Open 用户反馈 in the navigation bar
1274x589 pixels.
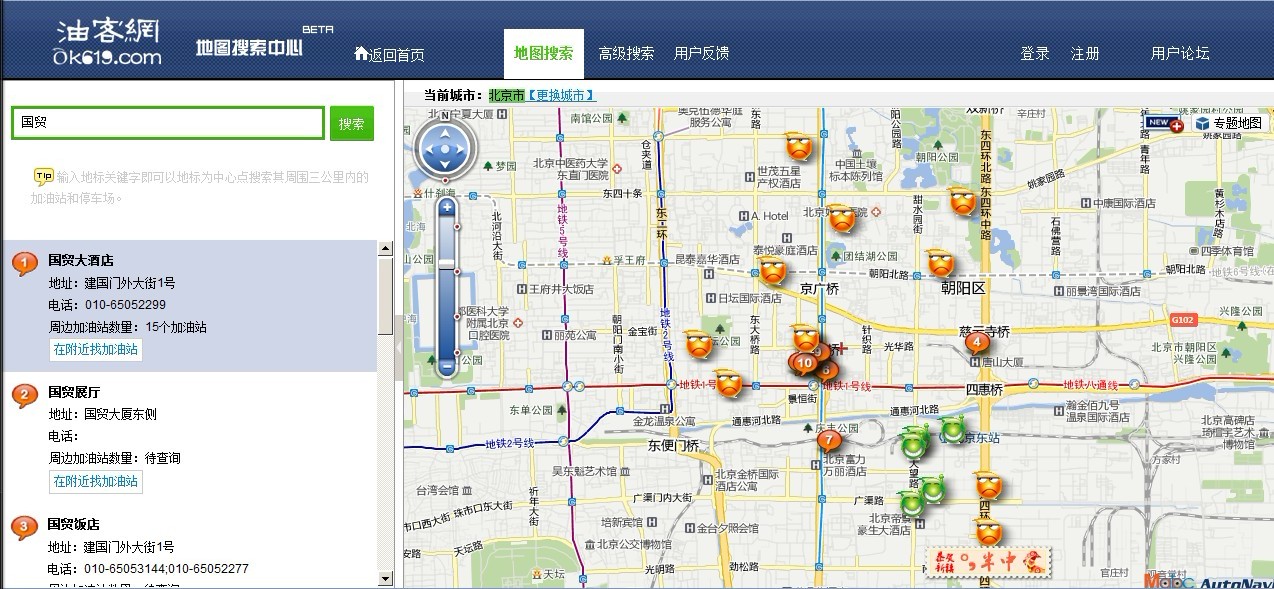pyautogui.click(x=701, y=53)
